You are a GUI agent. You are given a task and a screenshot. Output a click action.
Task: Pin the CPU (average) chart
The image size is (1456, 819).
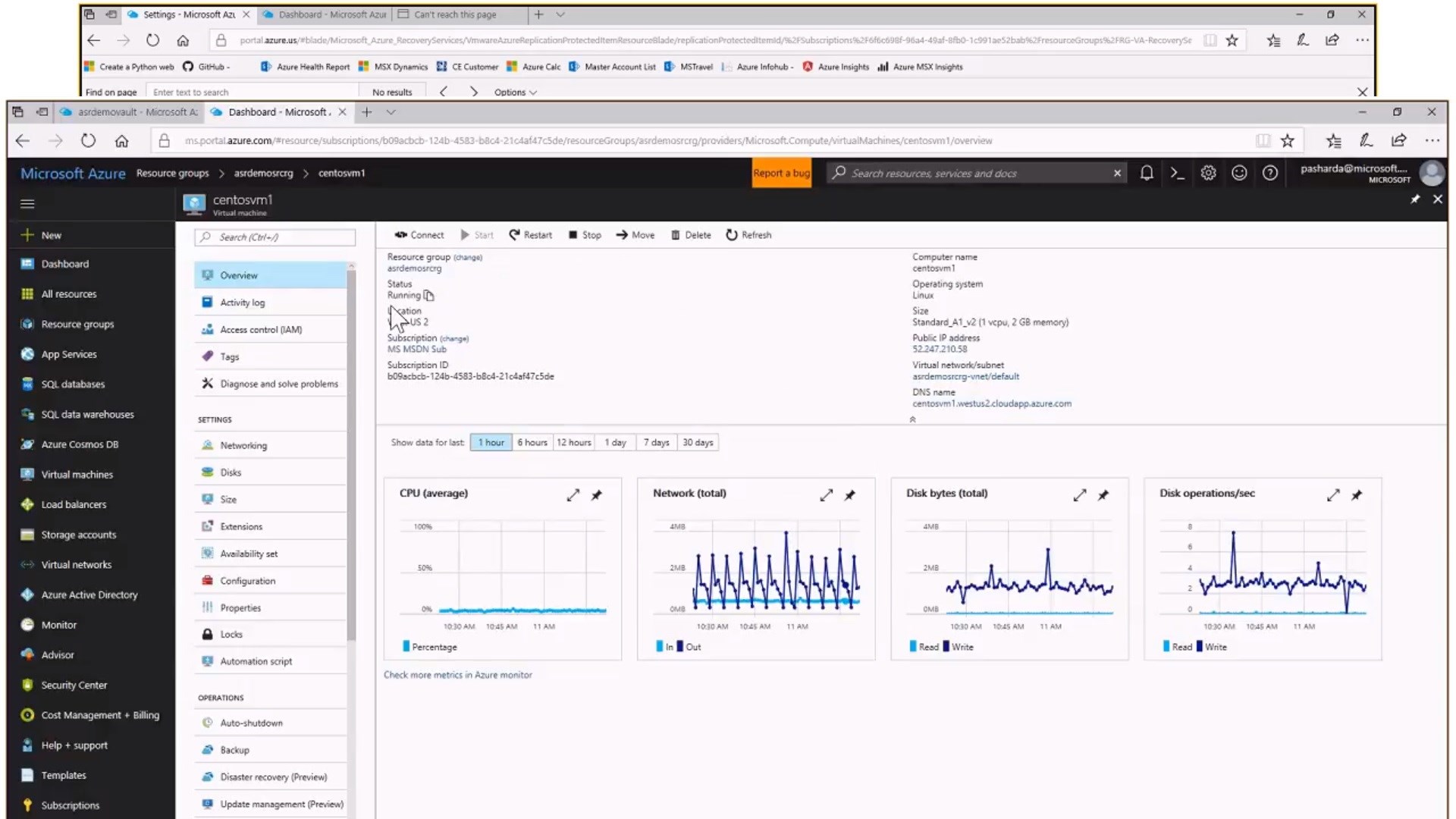click(x=597, y=495)
